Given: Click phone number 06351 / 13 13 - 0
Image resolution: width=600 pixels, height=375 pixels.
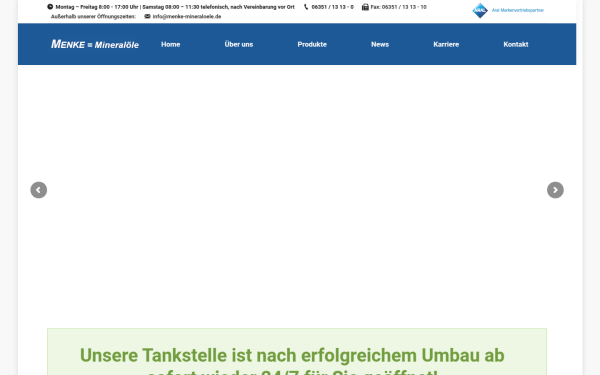Looking at the screenshot, I should 333,7.
